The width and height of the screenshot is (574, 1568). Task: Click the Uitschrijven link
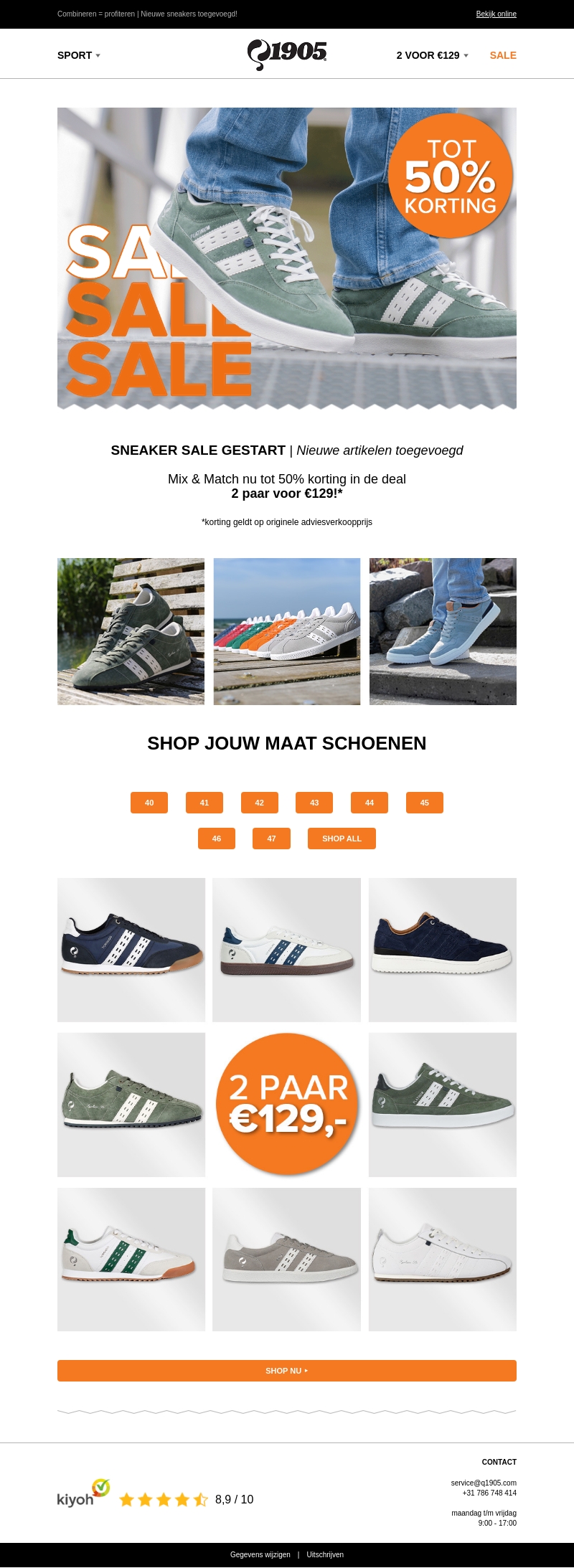point(325,1555)
